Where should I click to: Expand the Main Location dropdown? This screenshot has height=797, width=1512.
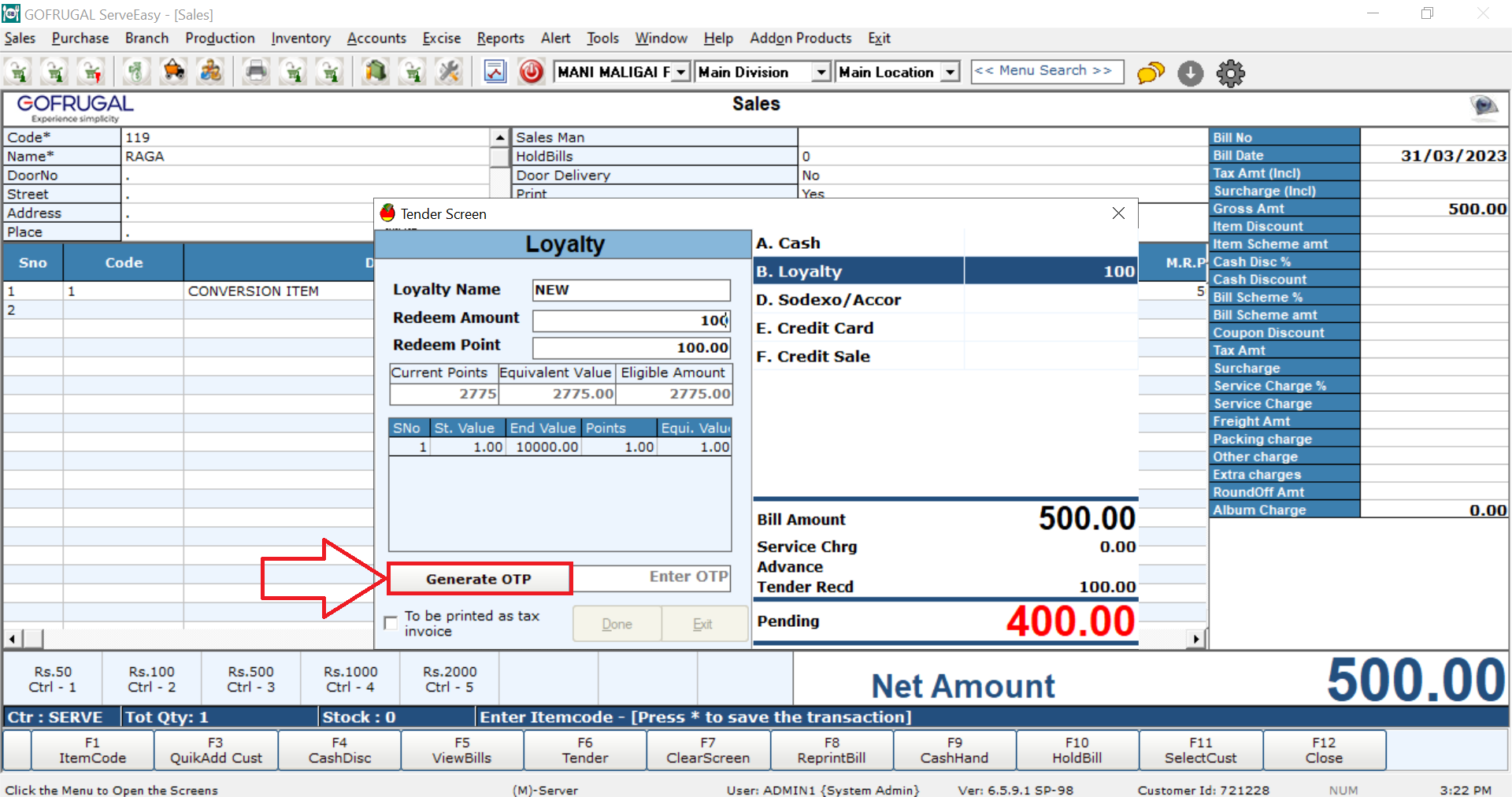coord(951,72)
